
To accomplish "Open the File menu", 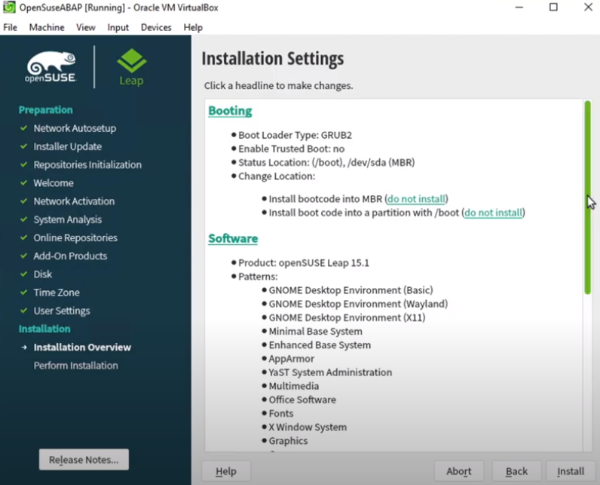I will pyautogui.click(x=10, y=28).
